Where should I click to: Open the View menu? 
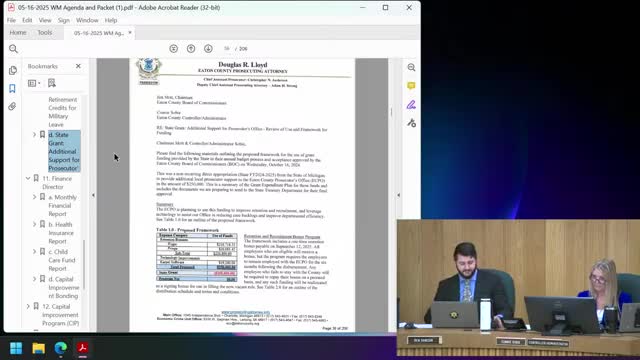pyautogui.click(x=45, y=20)
